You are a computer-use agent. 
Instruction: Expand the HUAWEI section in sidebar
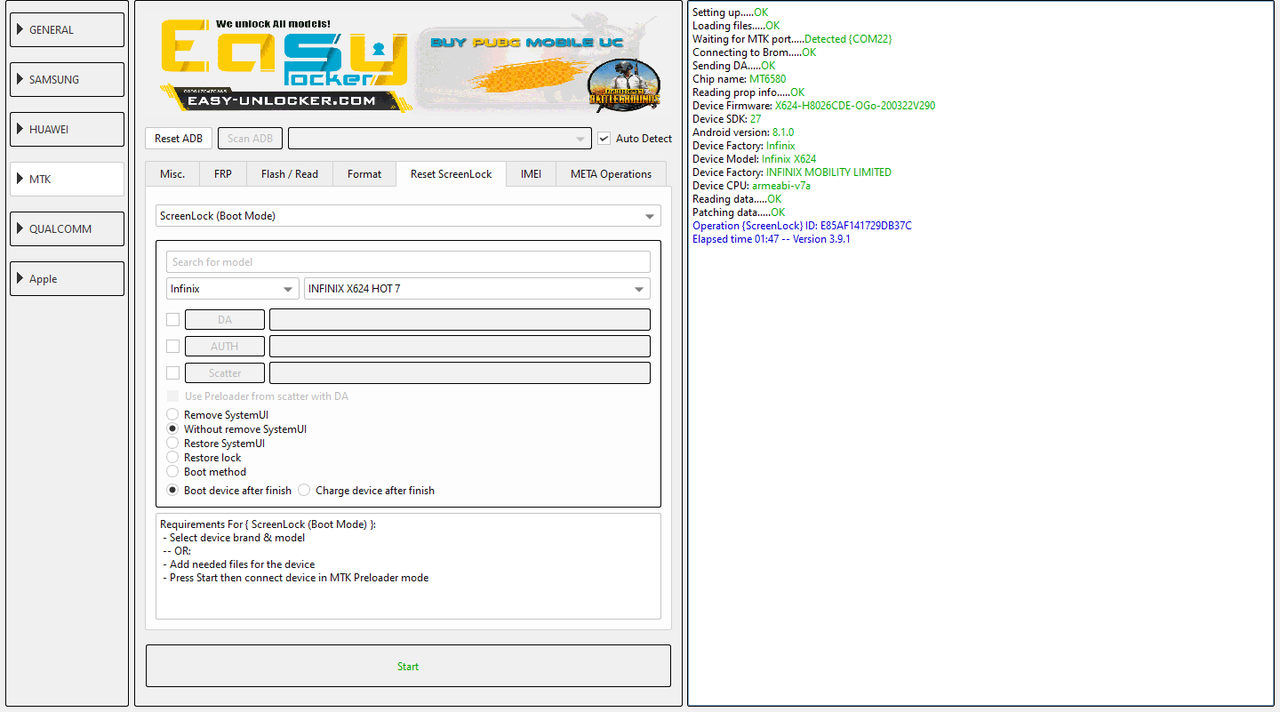pos(67,129)
